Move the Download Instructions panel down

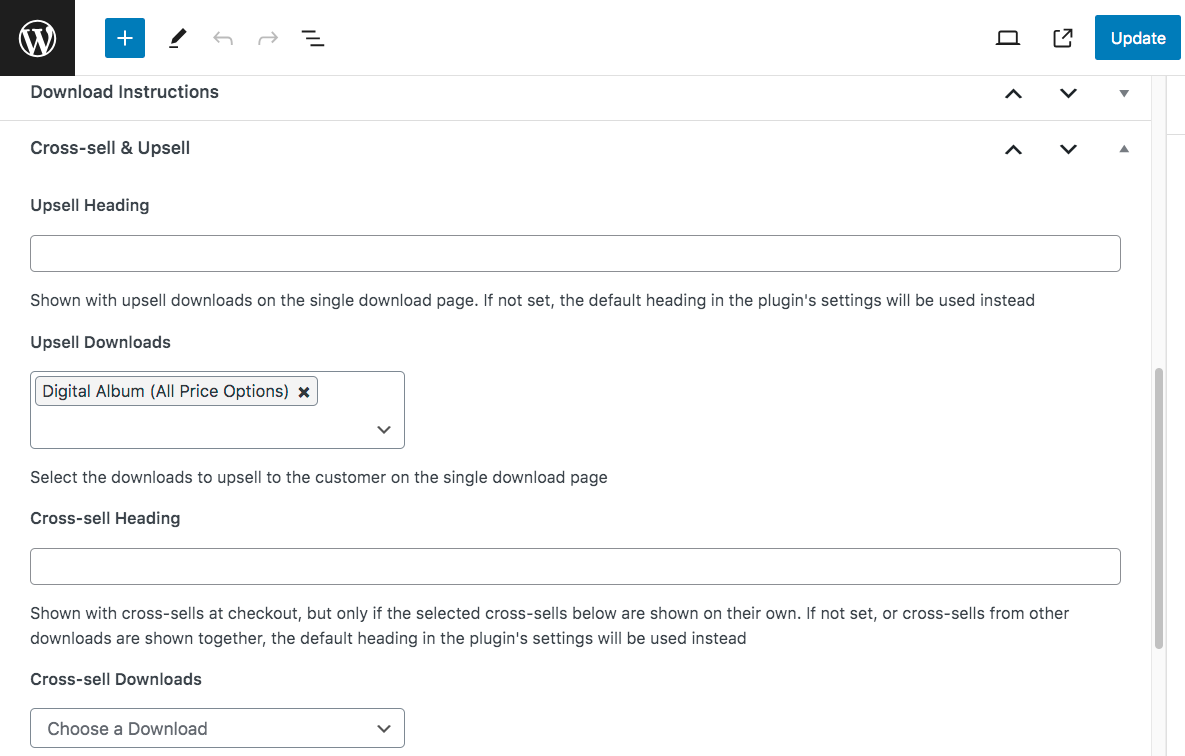[x=1067, y=92]
